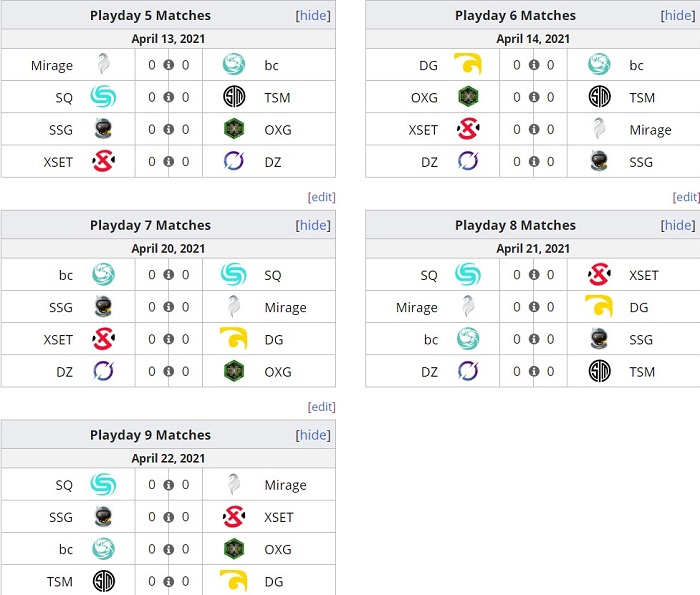
Task: Click the DG yellow logo in Playday 6
Action: 468,63
